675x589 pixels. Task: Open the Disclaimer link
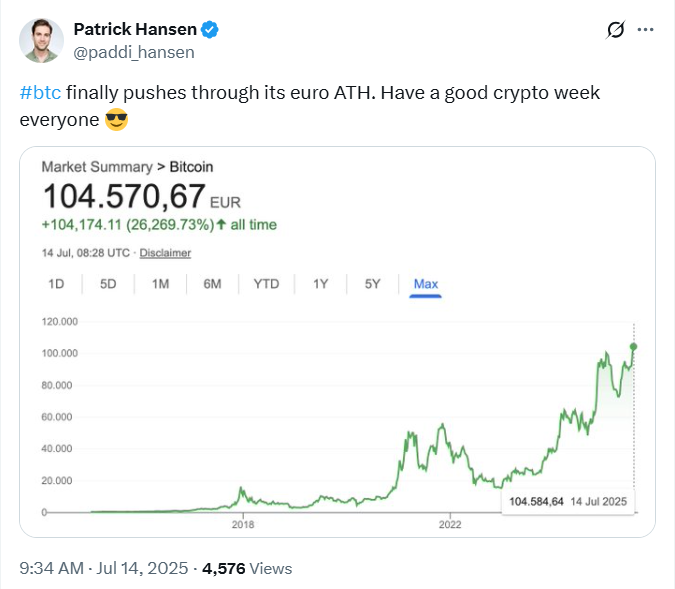(x=165, y=253)
